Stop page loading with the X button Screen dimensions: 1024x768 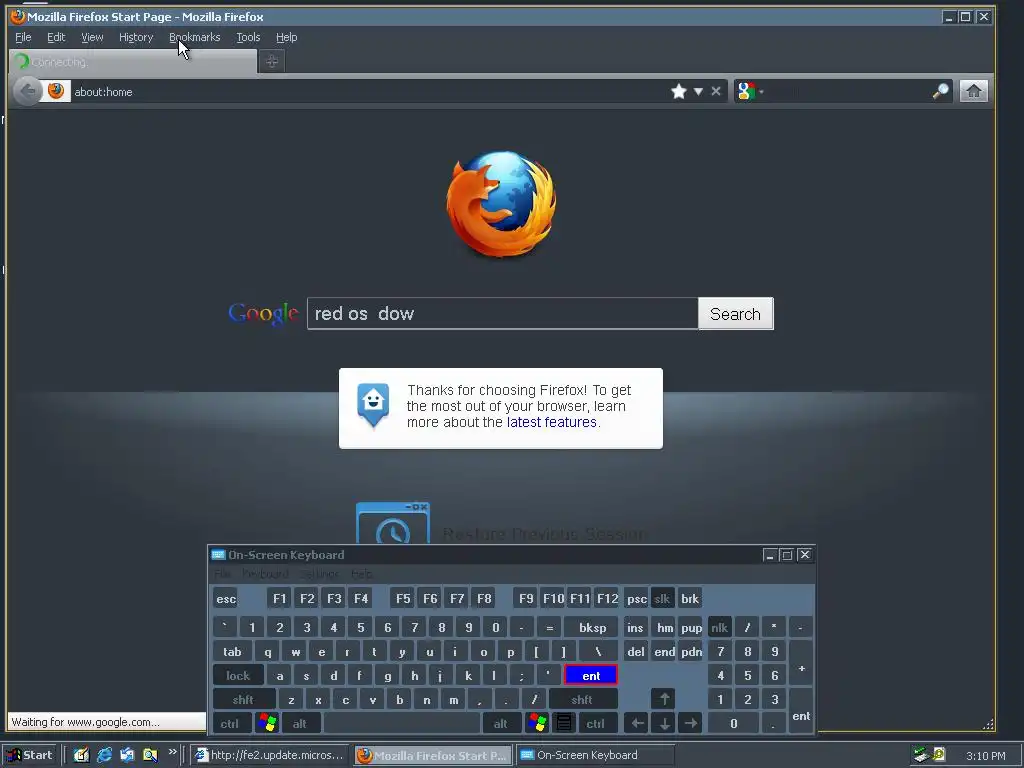coord(716,91)
